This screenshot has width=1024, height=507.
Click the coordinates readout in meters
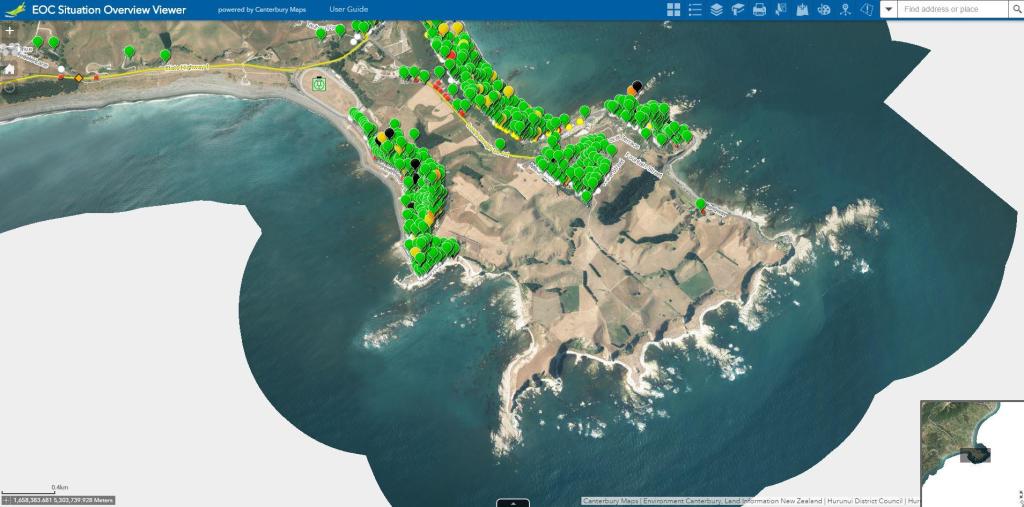point(63,500)
